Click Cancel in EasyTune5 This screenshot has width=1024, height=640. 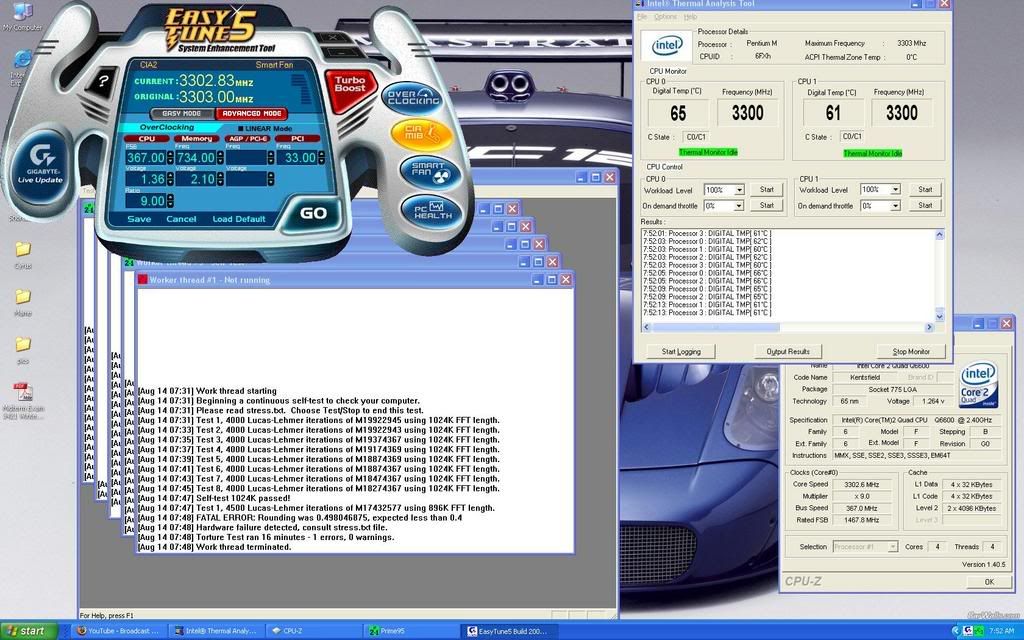(181, 219)
